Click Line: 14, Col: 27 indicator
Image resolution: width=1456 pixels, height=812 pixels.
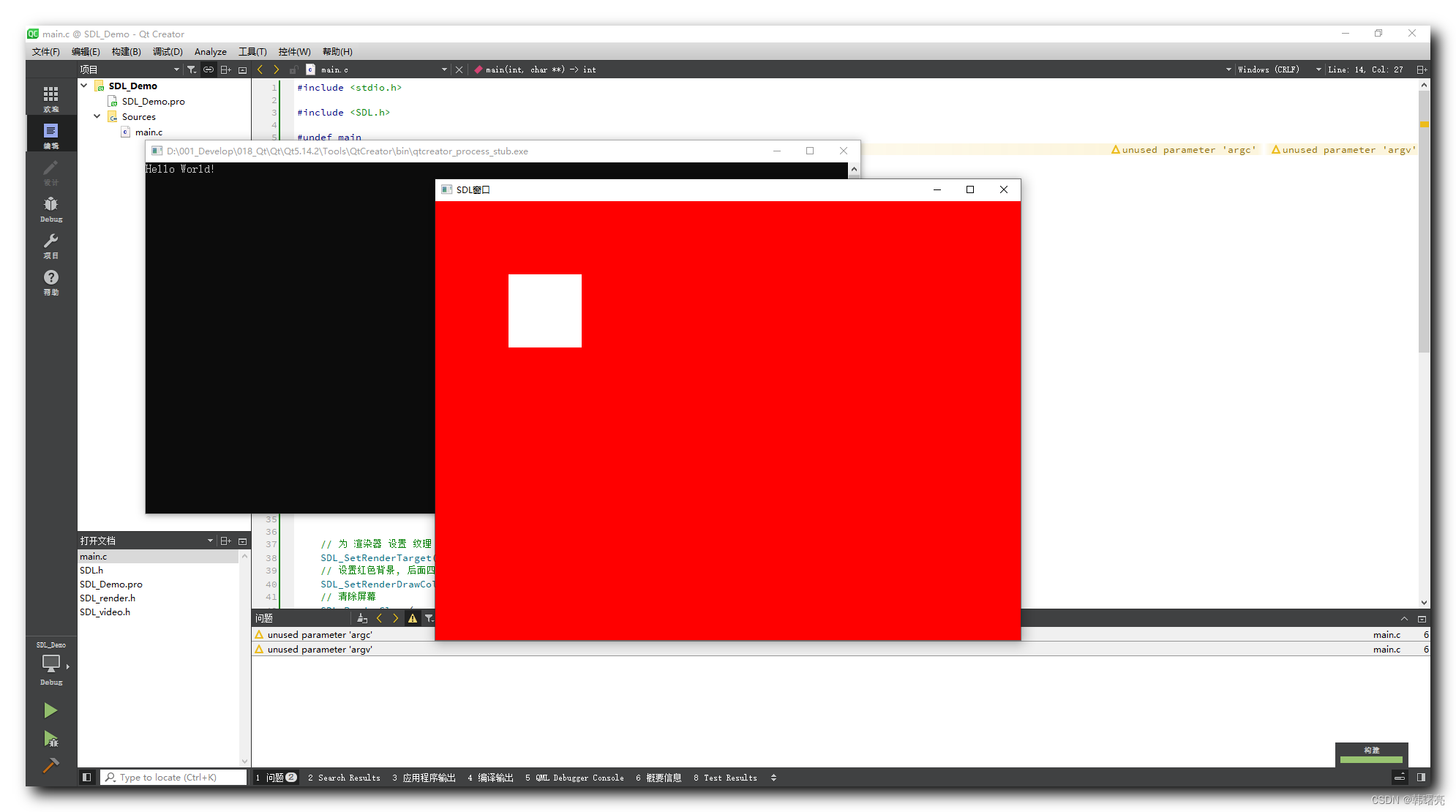(1365, 69)
